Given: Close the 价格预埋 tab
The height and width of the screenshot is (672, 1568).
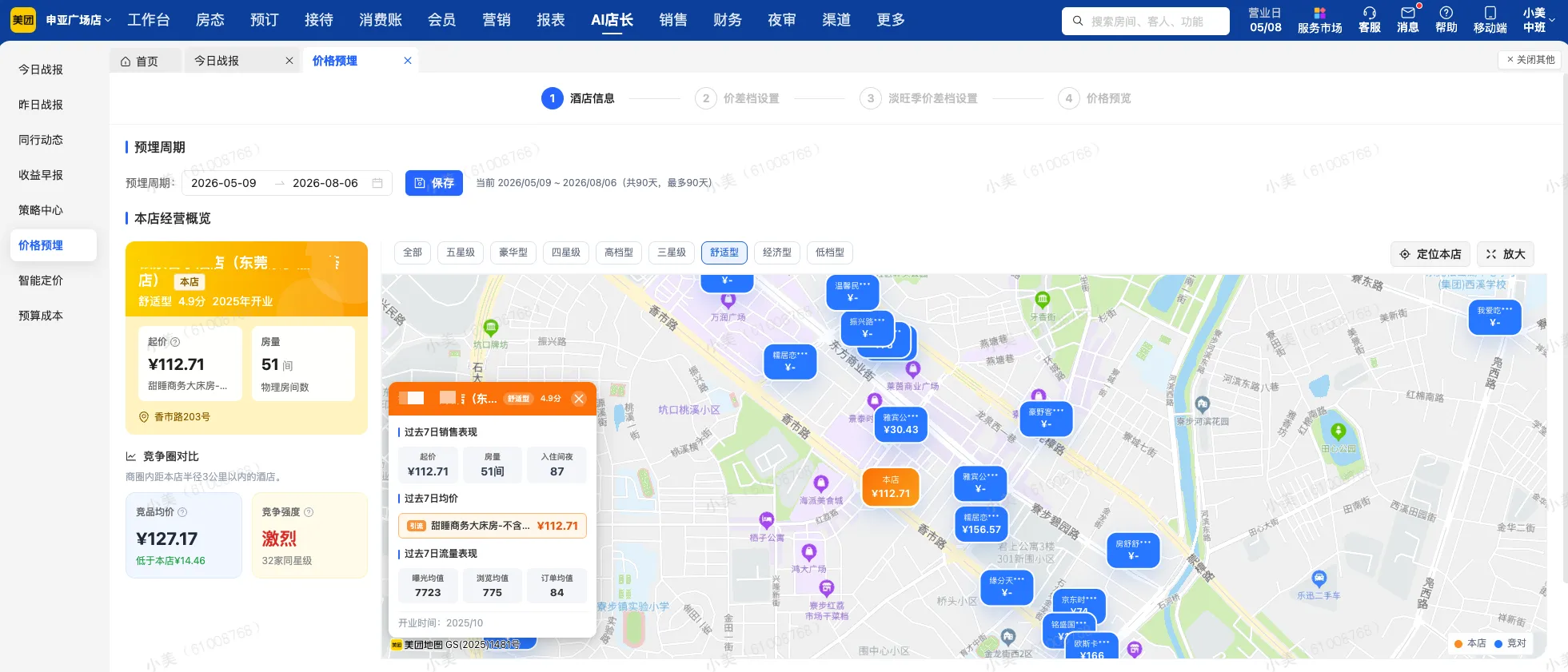Looking at the screenshot, I should [x=408, y=61].
